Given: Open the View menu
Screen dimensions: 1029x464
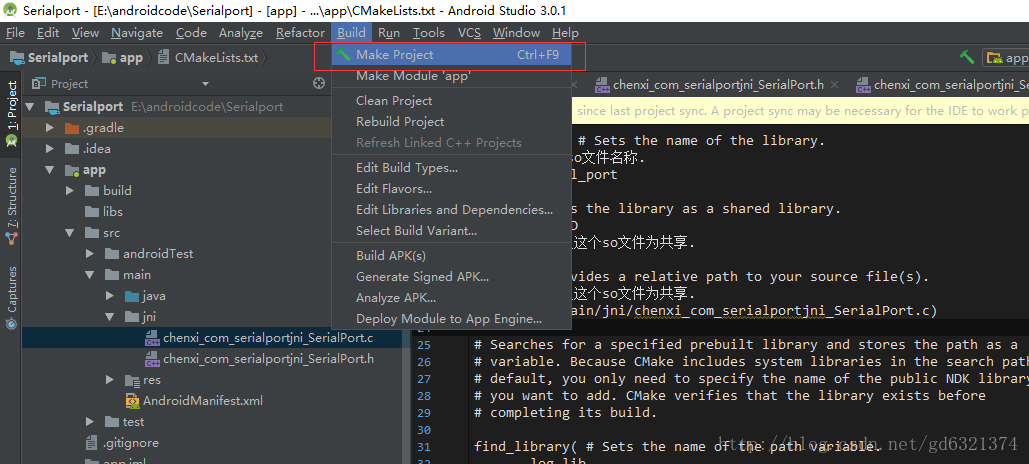Looking at the screenshot, I should 85,33.
